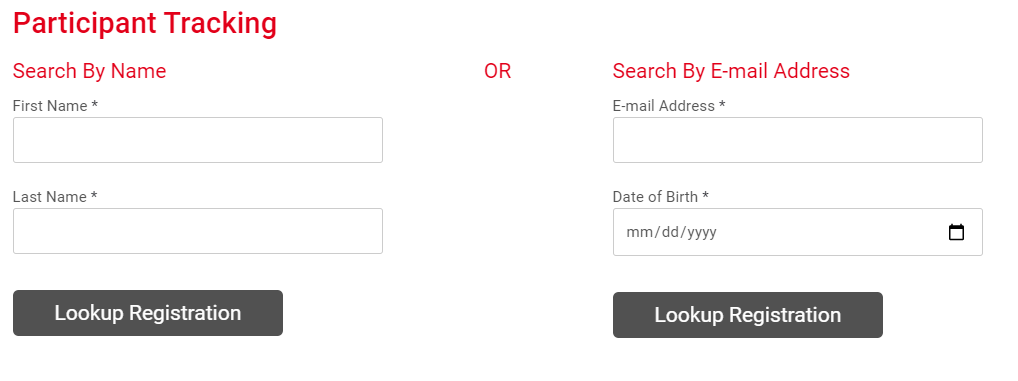
Task: Focus the Last Name input field
Action: pos(198,231)
